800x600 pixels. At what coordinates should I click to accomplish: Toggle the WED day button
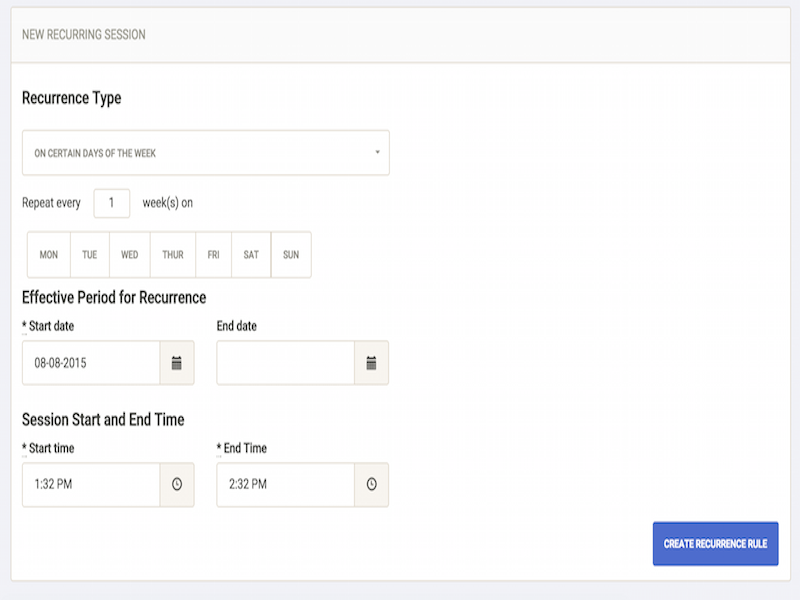click(x=130, y=255)
